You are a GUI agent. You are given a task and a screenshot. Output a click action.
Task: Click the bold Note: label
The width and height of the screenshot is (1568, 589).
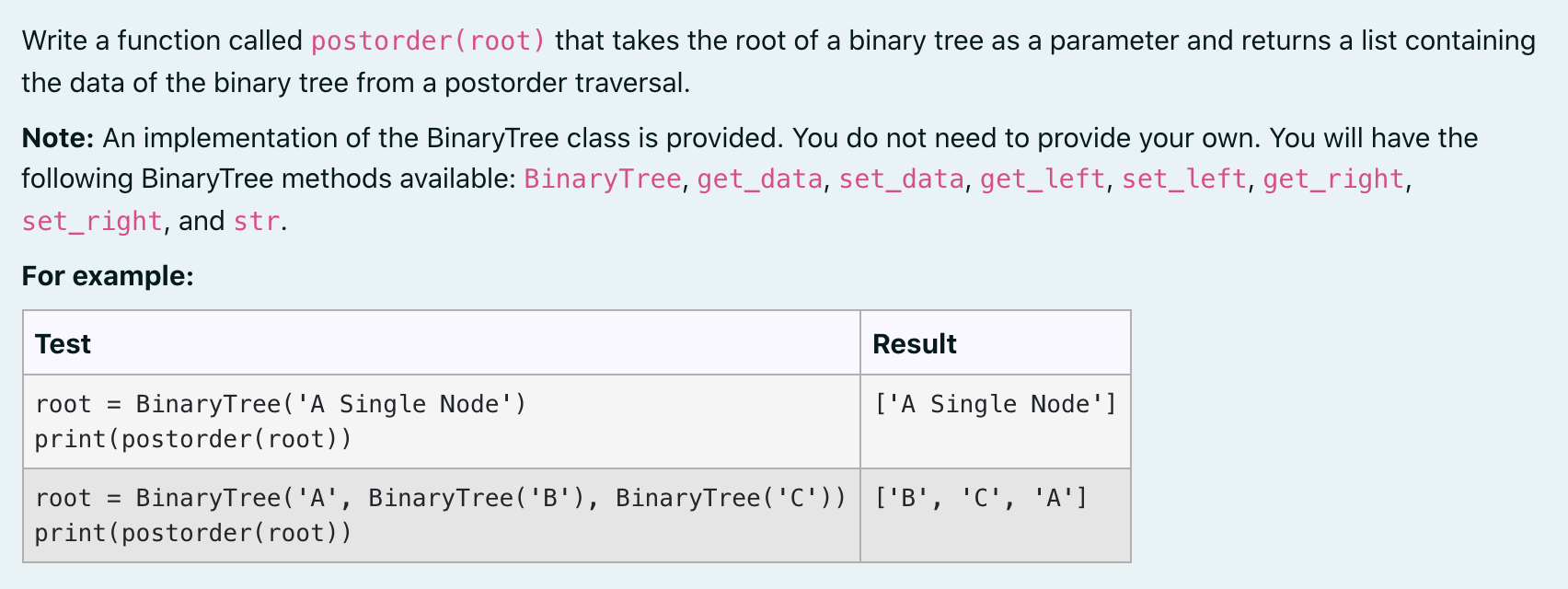pyautogui.click(x=58, y=138)
